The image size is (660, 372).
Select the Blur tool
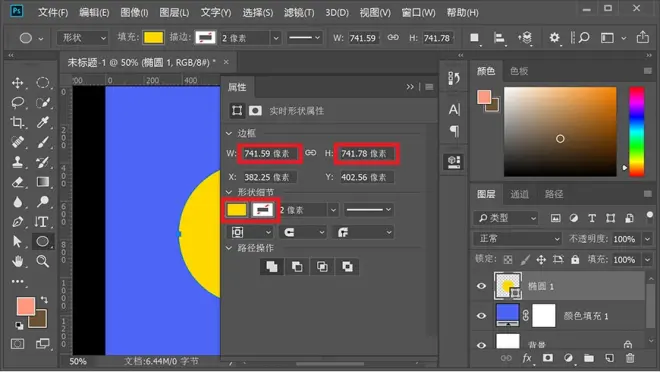(18, 202)
